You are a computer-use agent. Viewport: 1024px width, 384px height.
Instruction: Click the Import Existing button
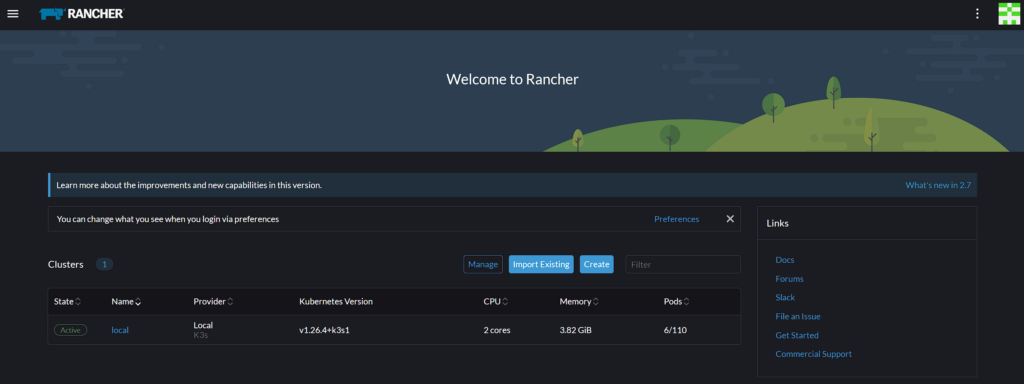click(541, 264)
